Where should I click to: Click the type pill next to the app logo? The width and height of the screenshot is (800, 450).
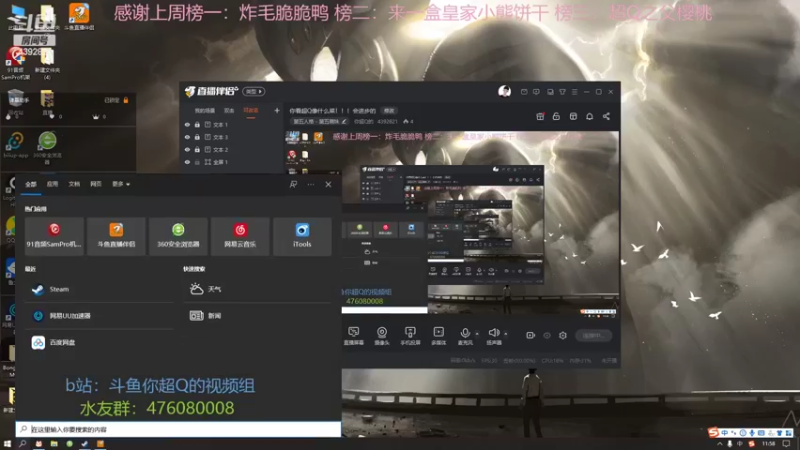254,91
